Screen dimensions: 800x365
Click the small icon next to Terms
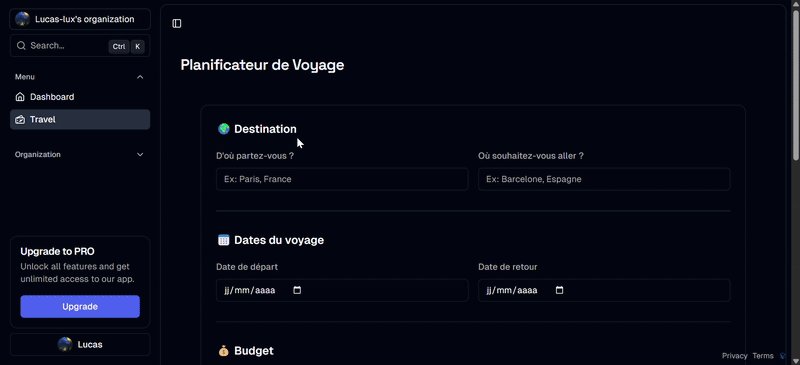pyautogui.click(x=783, y=356)
